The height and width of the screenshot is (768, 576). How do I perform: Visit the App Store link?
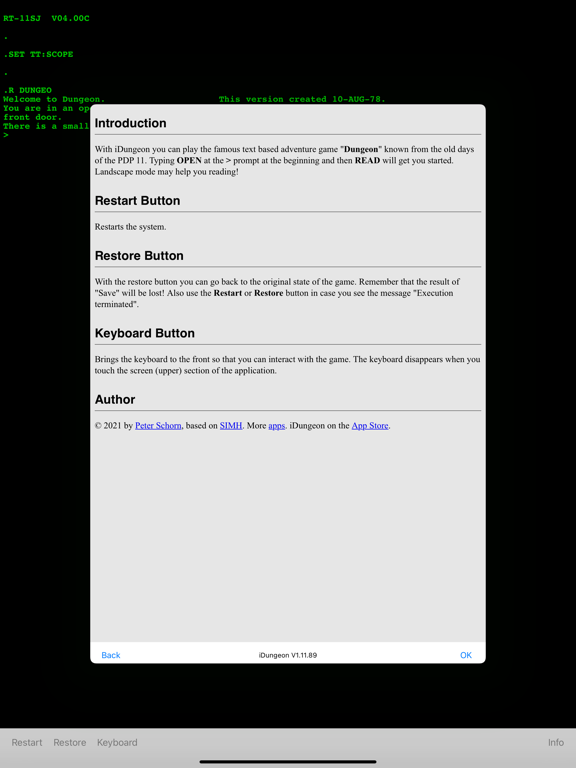[x=370, y=425]
